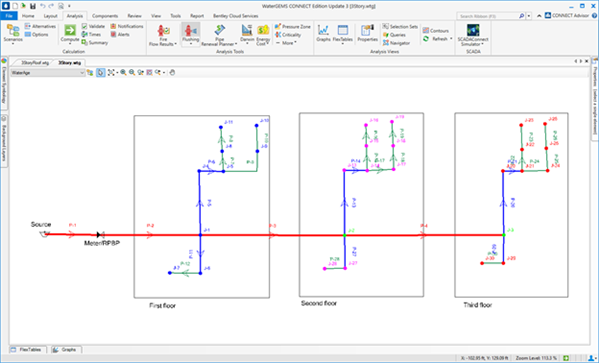Toggle the Contours display option
This screenshot has height=363, width=599.
435,31
